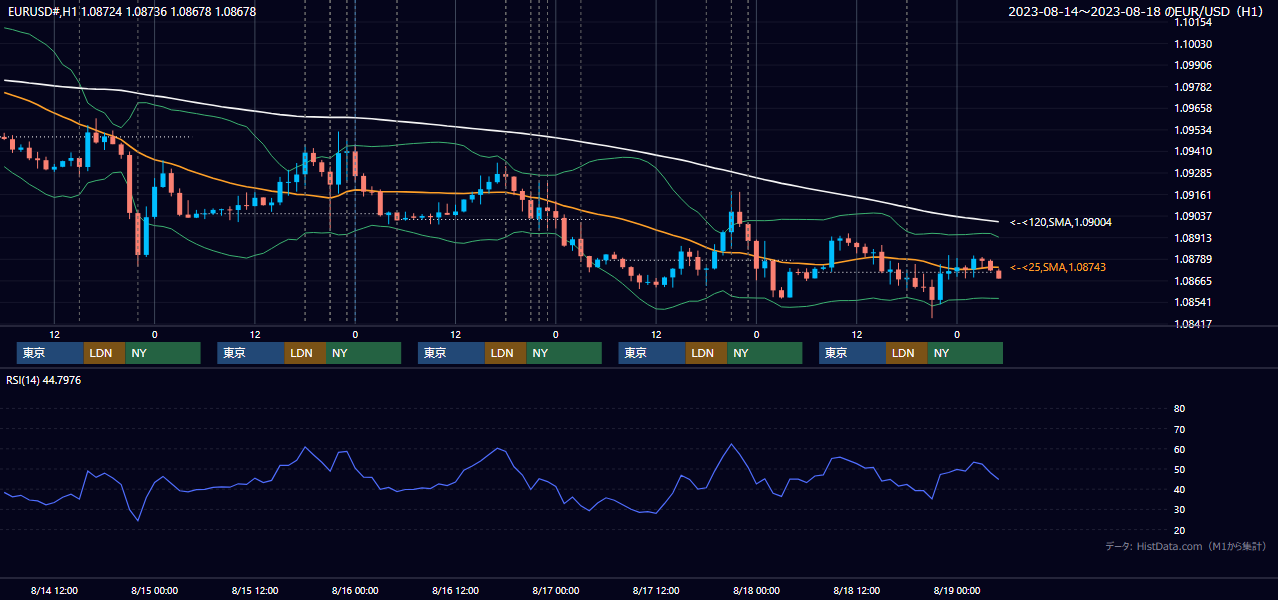Screen dimensions: 1278x600
Task: Pick price axis label 1.09658
Action: point(1193,109)
